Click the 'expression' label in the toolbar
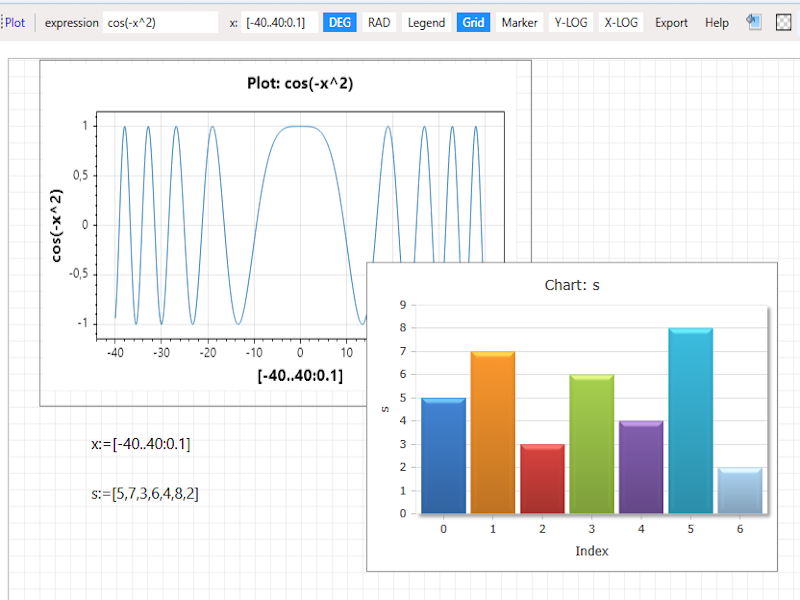This screenshot has width=800, height=600. point(71,22)
